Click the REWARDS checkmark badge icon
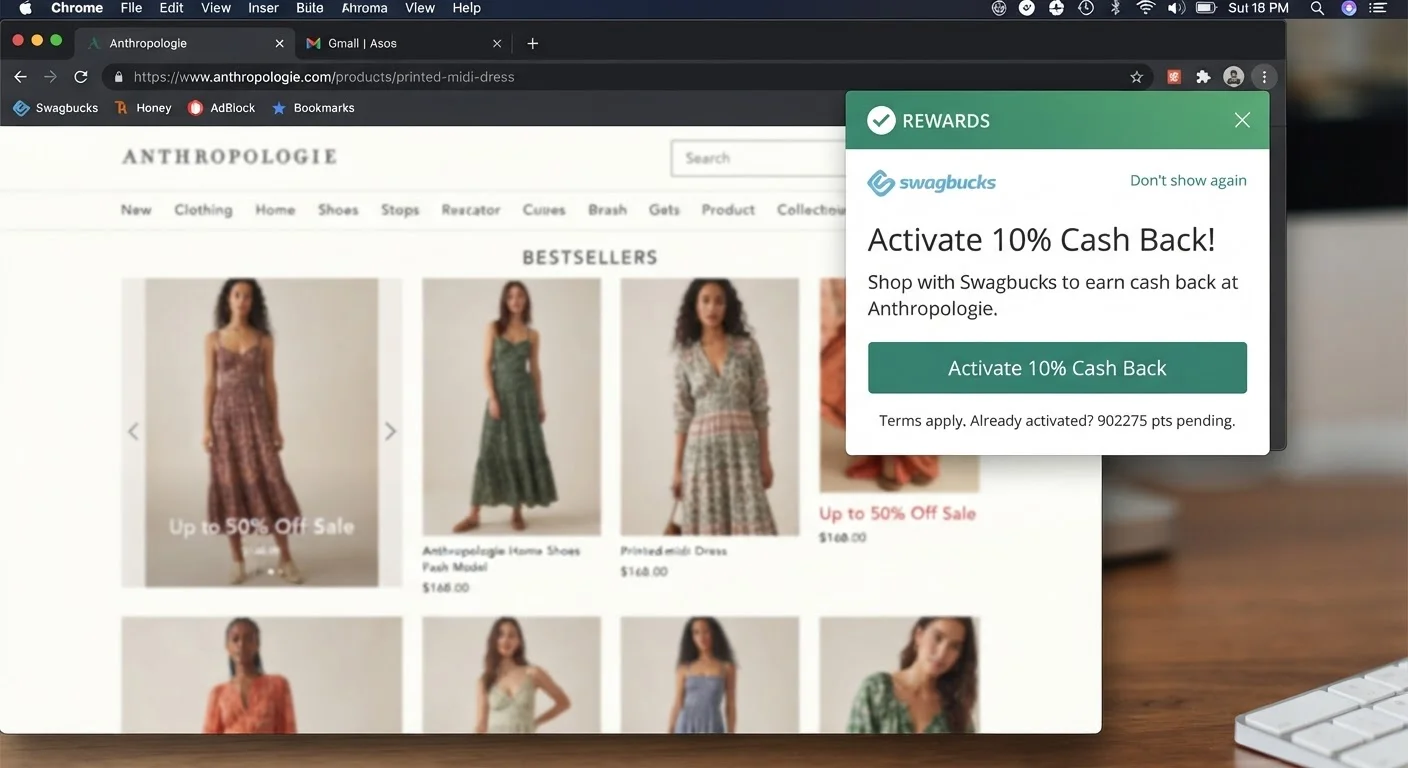The height and width of the screenshot is (768, 1408). point(881,120)
